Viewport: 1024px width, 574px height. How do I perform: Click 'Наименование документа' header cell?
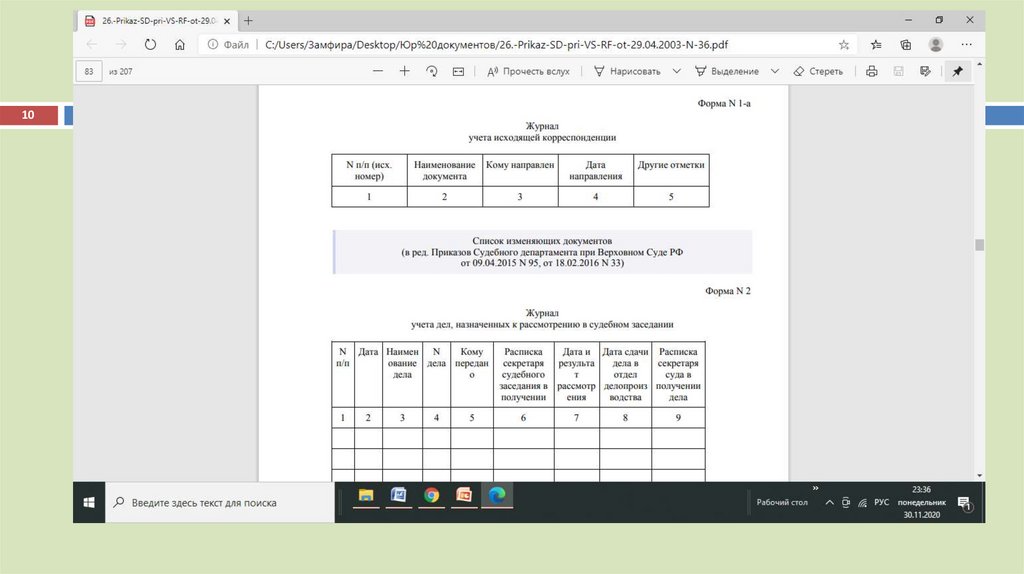pos(444,170)
